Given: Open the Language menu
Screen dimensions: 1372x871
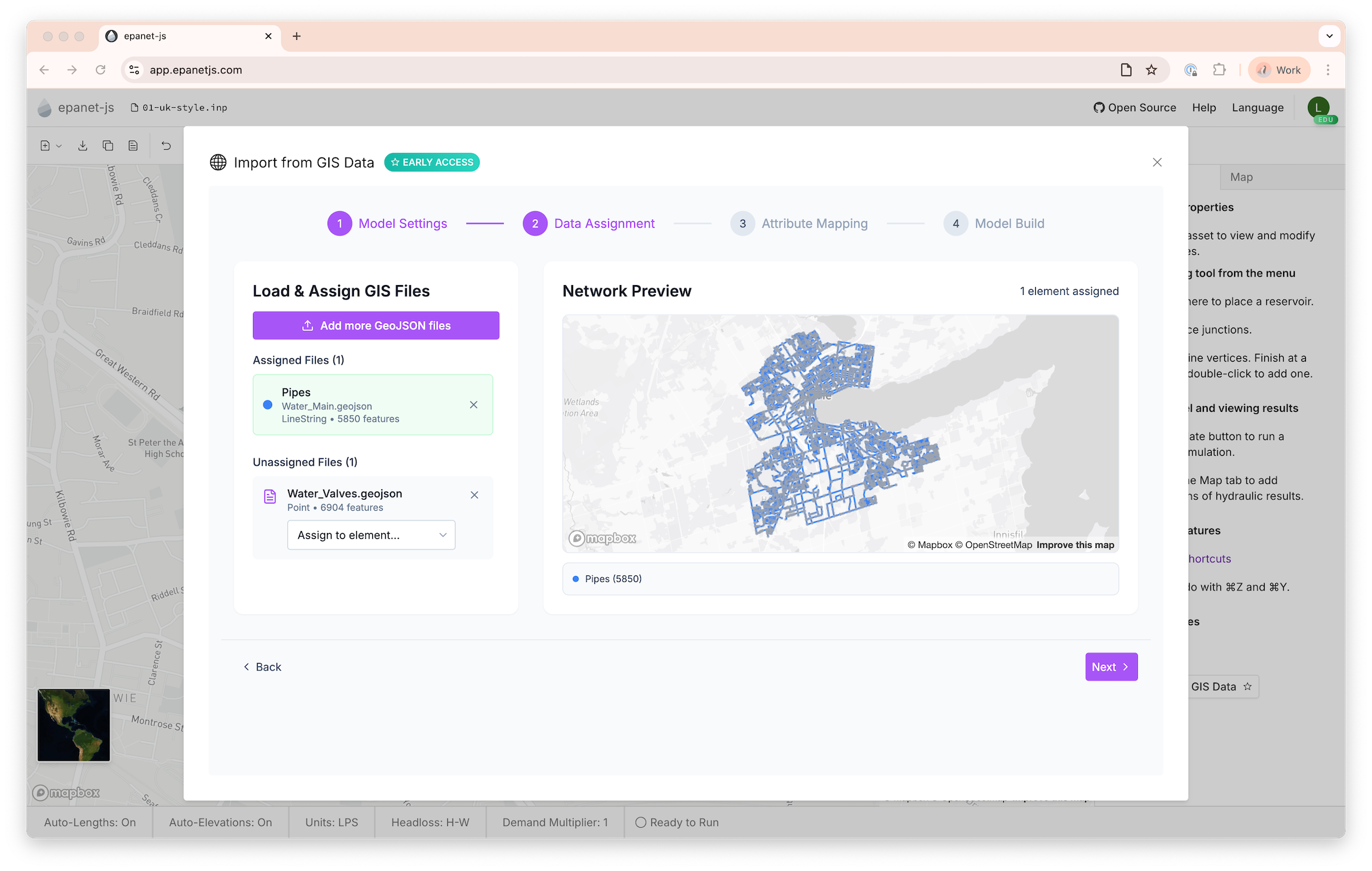Looking at the screenshot, I should [1257, 108].
